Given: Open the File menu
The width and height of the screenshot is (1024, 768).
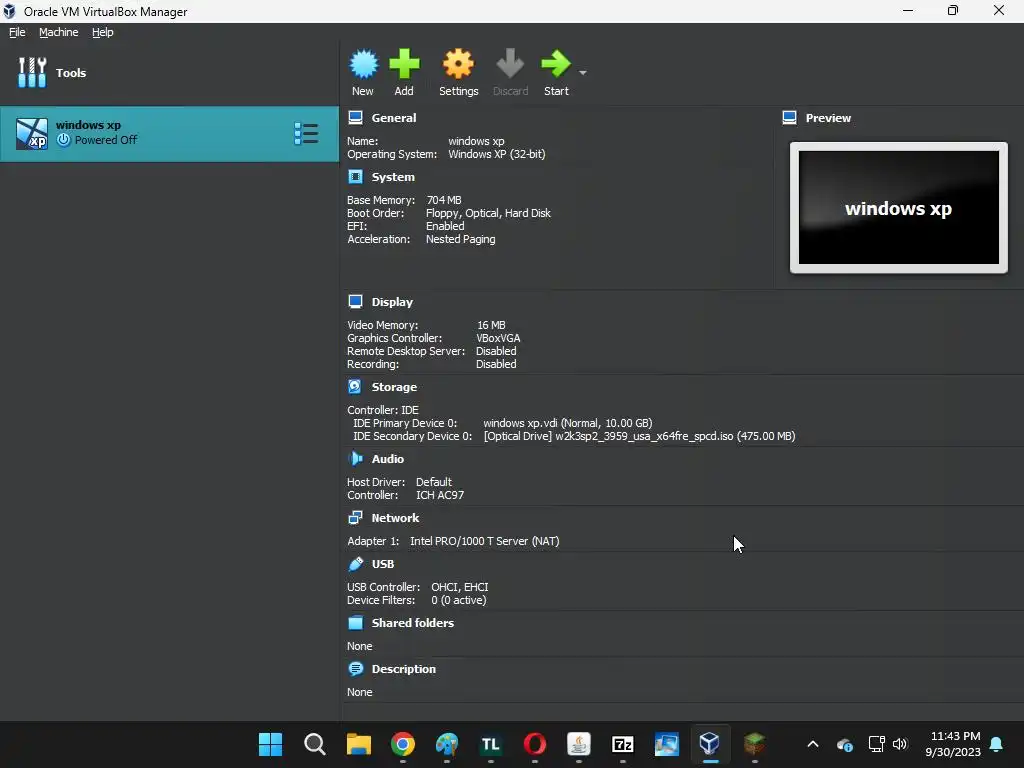Looking at the screenshot, I should tap(17, 32).
